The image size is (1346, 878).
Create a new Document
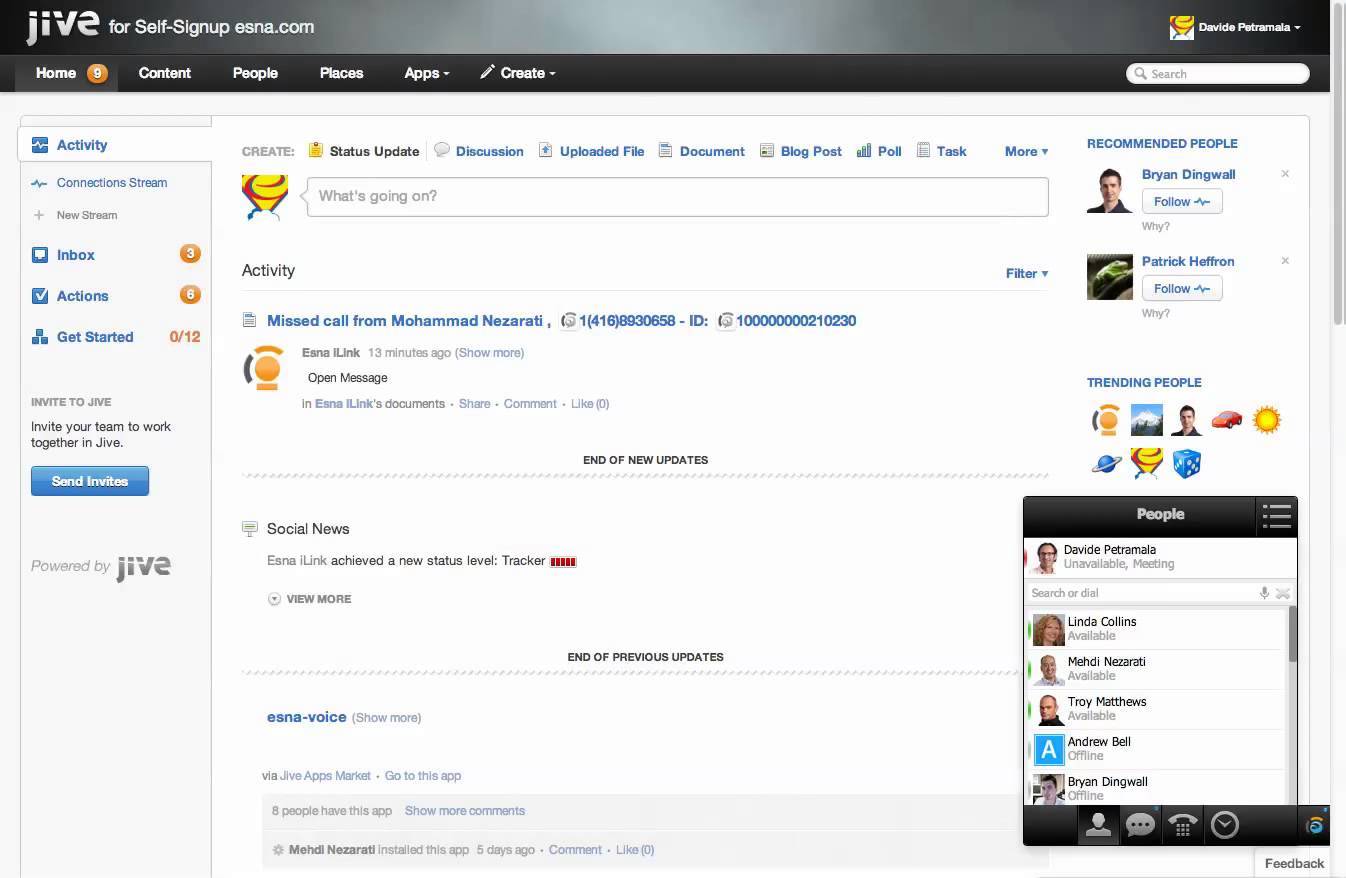tap(701, 151)
